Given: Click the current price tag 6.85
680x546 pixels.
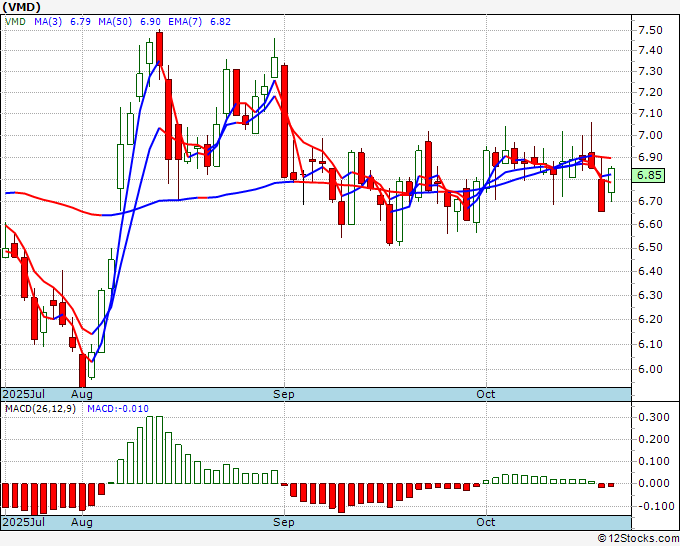Looking at the screenshot, I should [650, 175].
